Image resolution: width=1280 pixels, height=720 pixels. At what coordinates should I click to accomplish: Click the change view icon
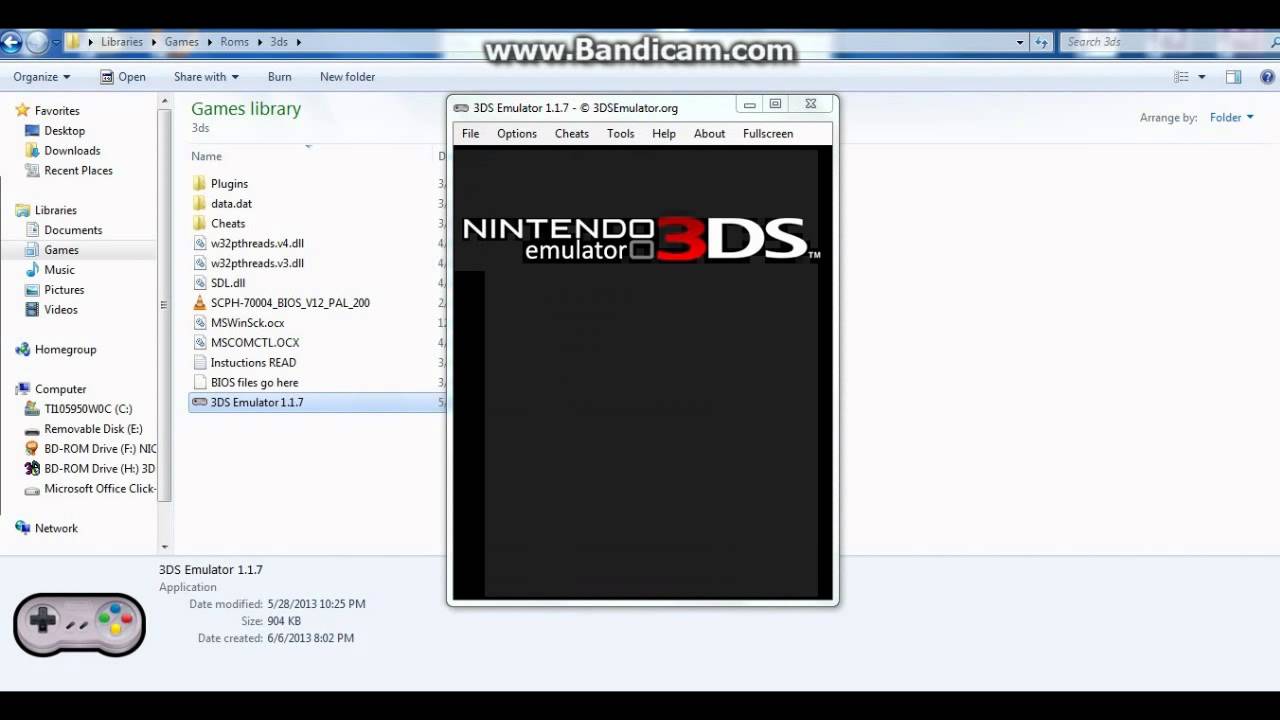pos(1182,77)
